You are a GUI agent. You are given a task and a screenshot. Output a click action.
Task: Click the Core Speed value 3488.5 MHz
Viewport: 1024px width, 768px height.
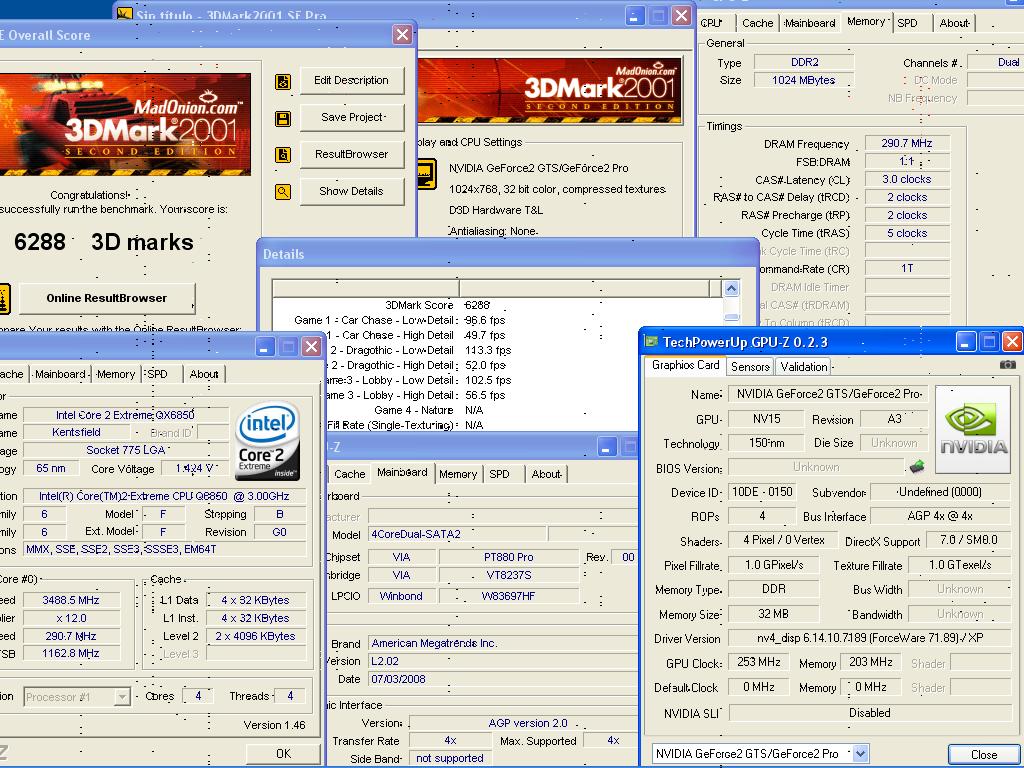pos(71,600)
